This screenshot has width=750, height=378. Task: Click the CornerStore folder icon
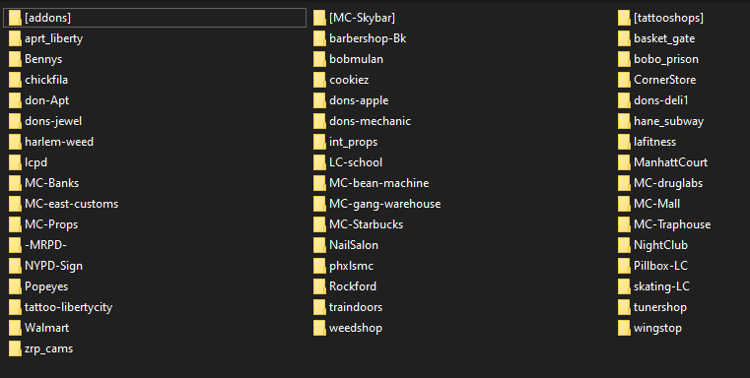[624, 80]
